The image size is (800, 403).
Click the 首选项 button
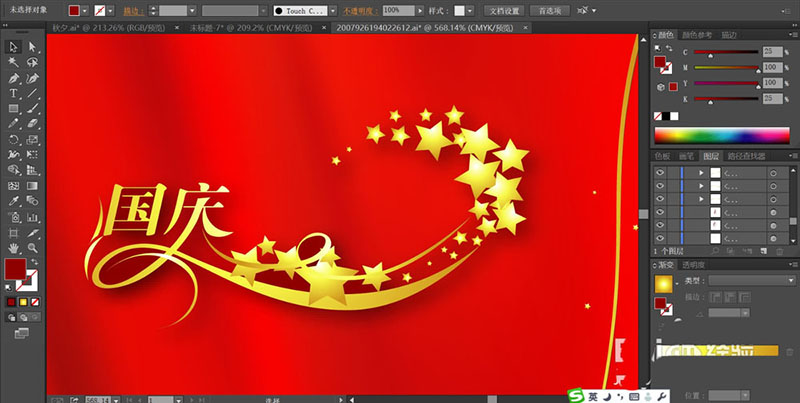click(x=549, y=10)
